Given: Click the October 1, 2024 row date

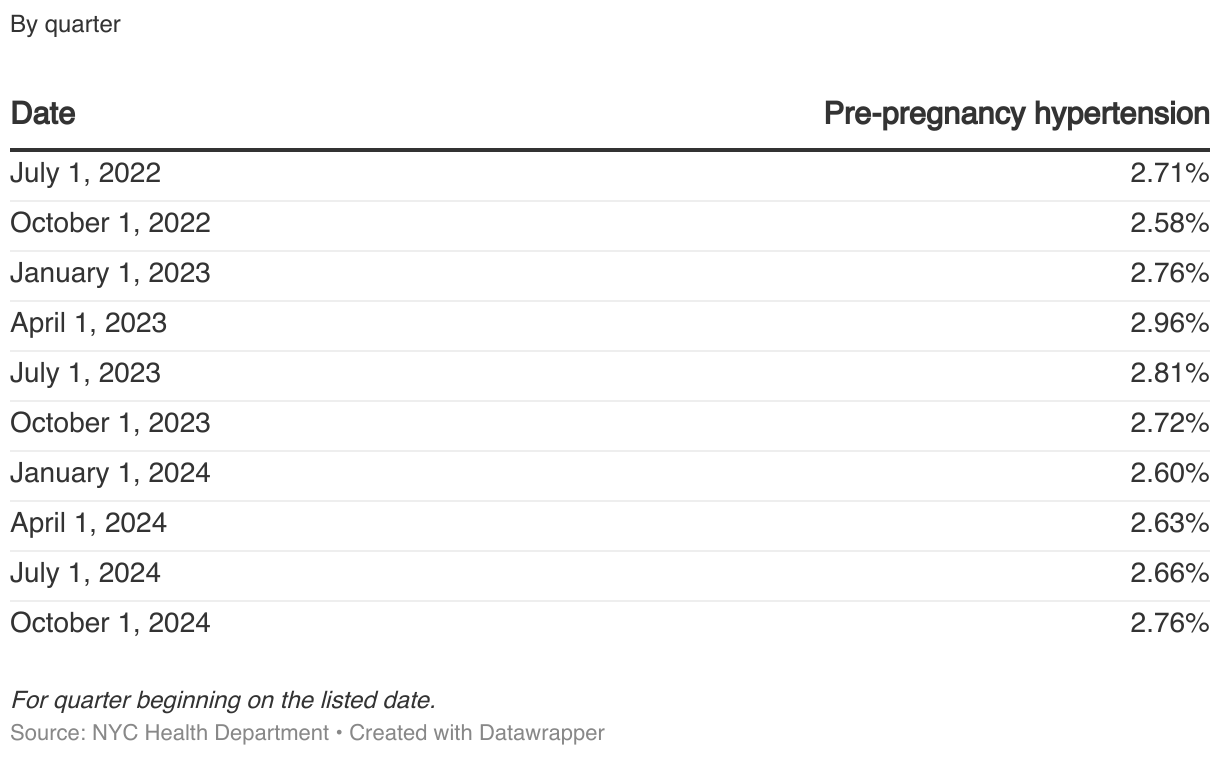Looking at the screenshot, I should [x=110, y=623].
